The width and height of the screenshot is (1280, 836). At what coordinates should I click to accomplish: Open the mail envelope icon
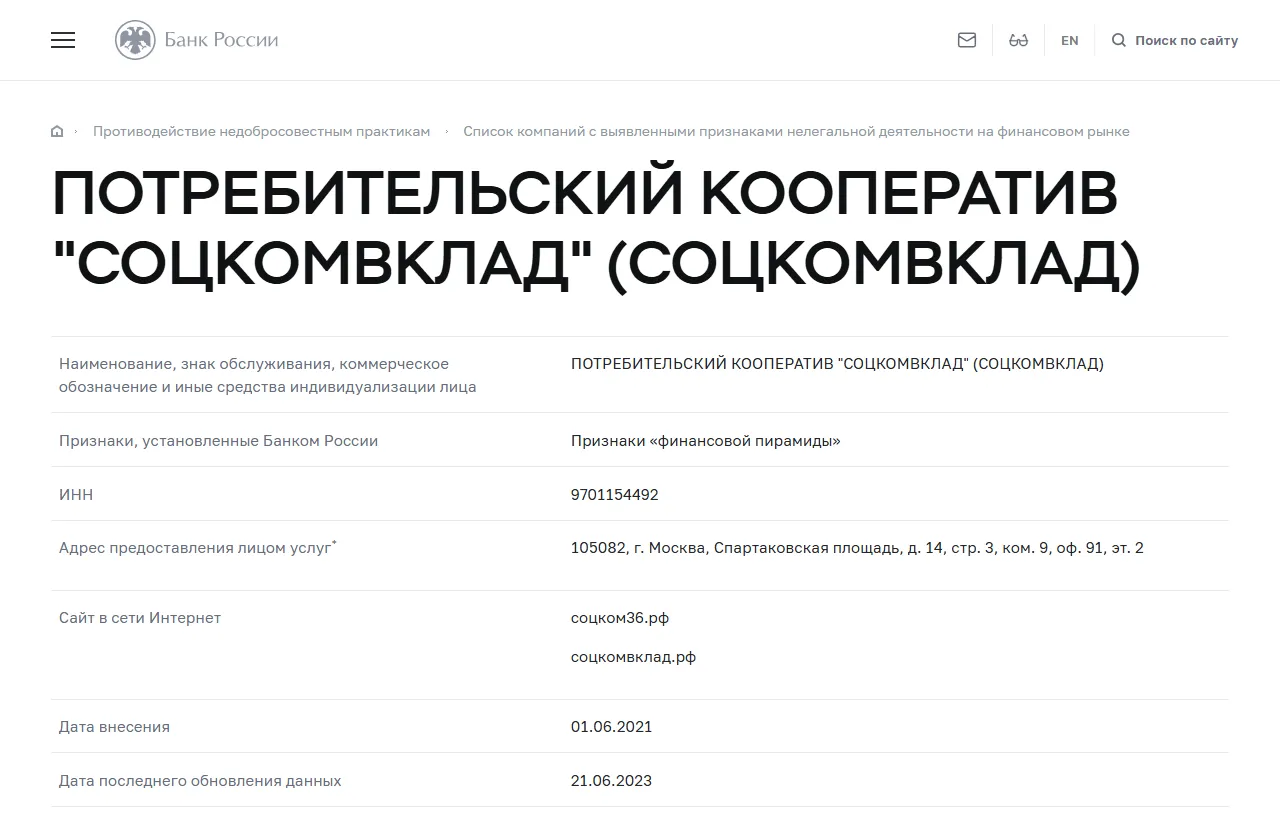[x=967, y=40]
